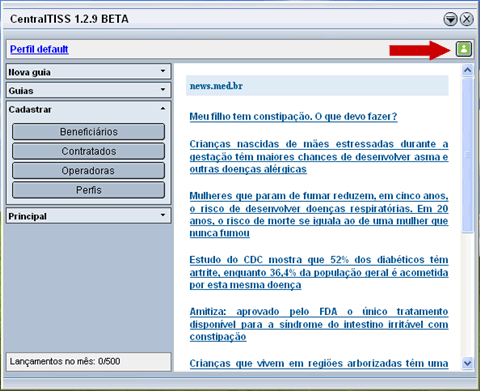This screenshot has height=391, width=480.
Task: Open Contratados registration
Action: pos(89,151)
